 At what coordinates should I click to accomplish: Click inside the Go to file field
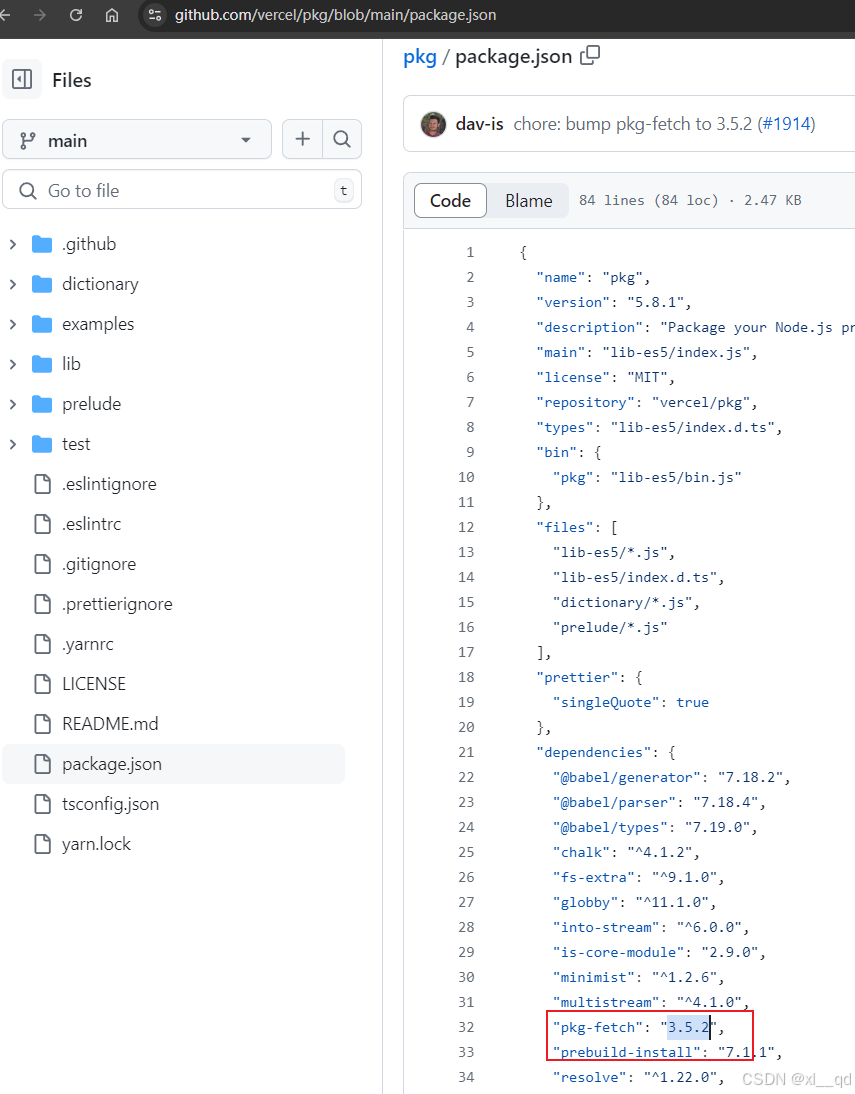[x=182, y=190]
